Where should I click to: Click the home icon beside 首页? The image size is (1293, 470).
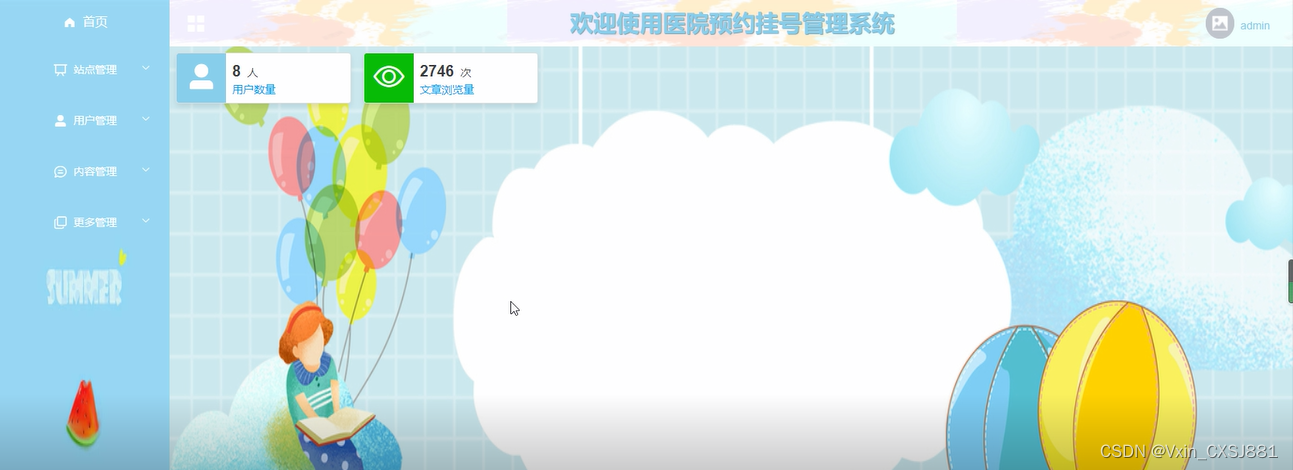click(70, 22)
